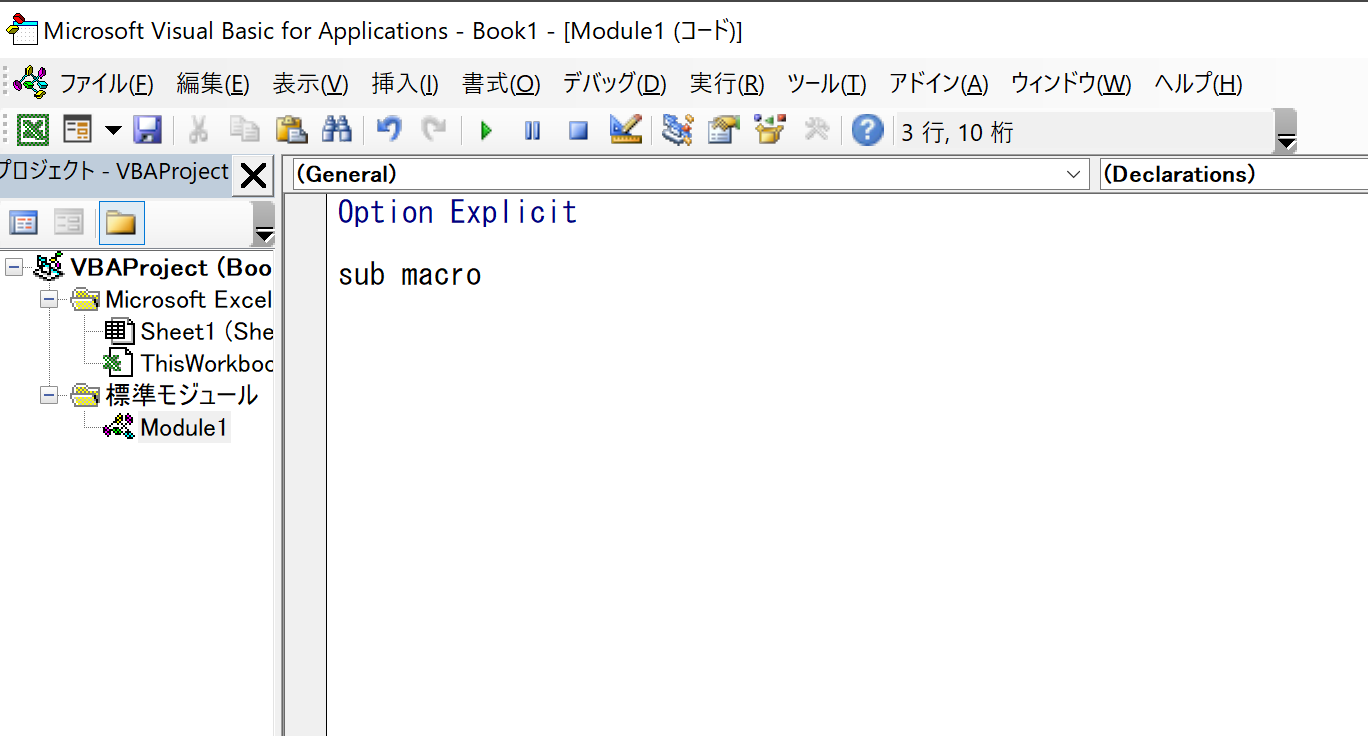
Task: Toggle Design Mode icon
Action: (625, 130)
